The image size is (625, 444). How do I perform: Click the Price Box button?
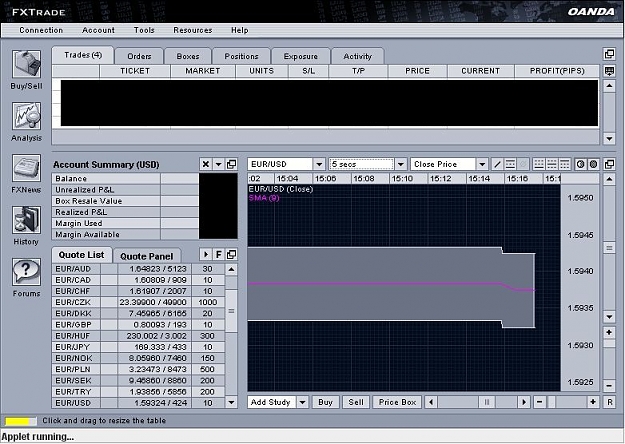[x=397, y=402]
